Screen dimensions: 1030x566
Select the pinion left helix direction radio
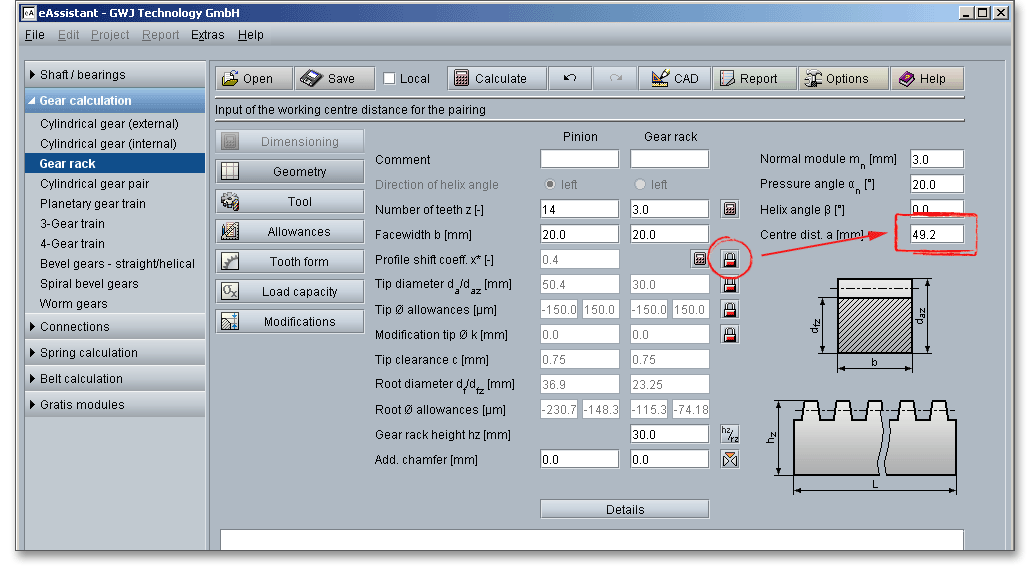coord(549,185)
